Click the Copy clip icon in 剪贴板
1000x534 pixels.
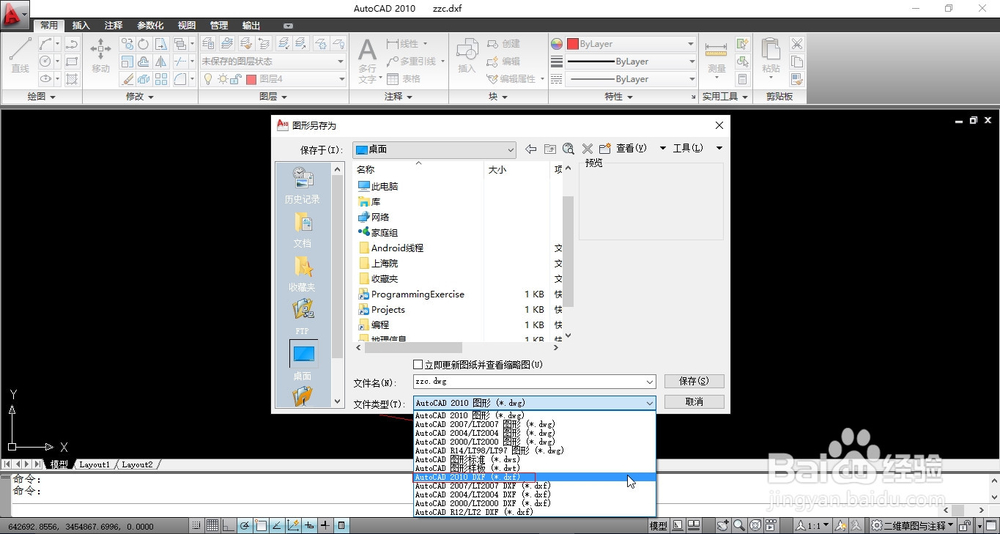[x=797, y=61]
